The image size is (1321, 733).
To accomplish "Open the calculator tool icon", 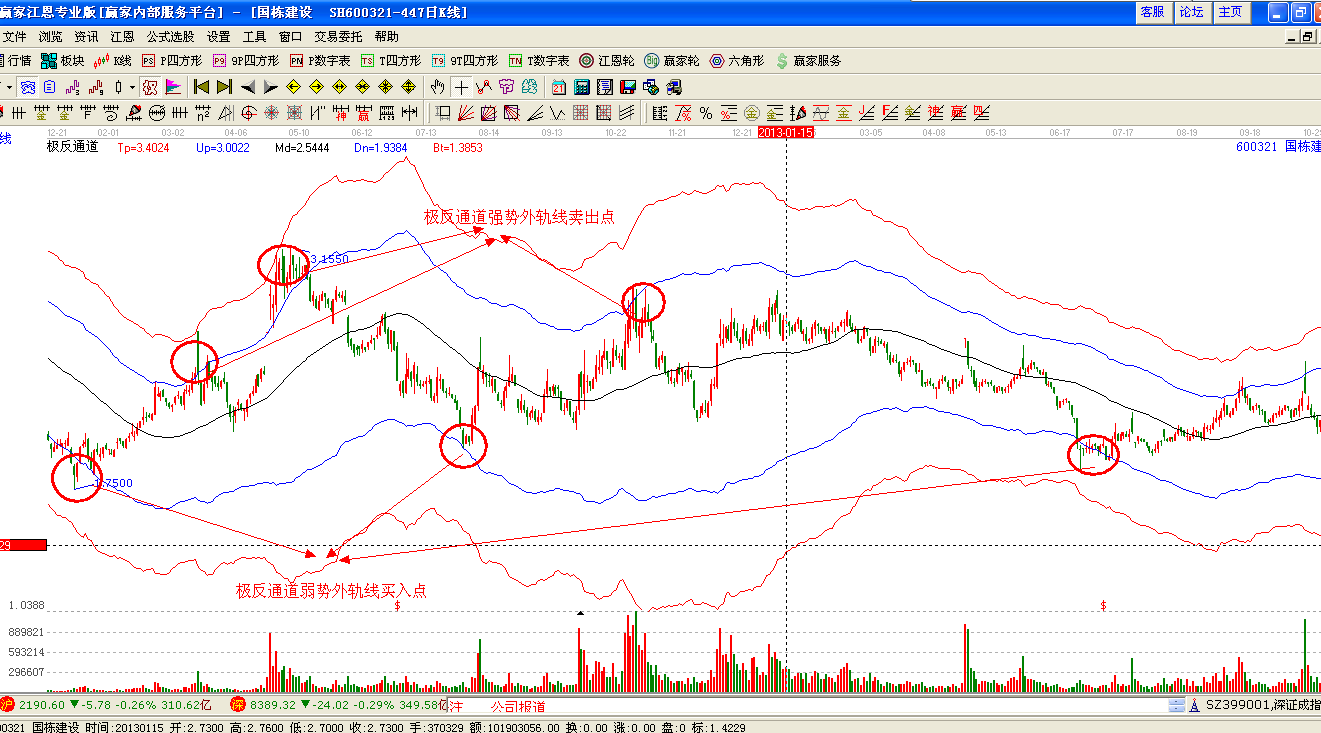I will (x=581, y=87).
